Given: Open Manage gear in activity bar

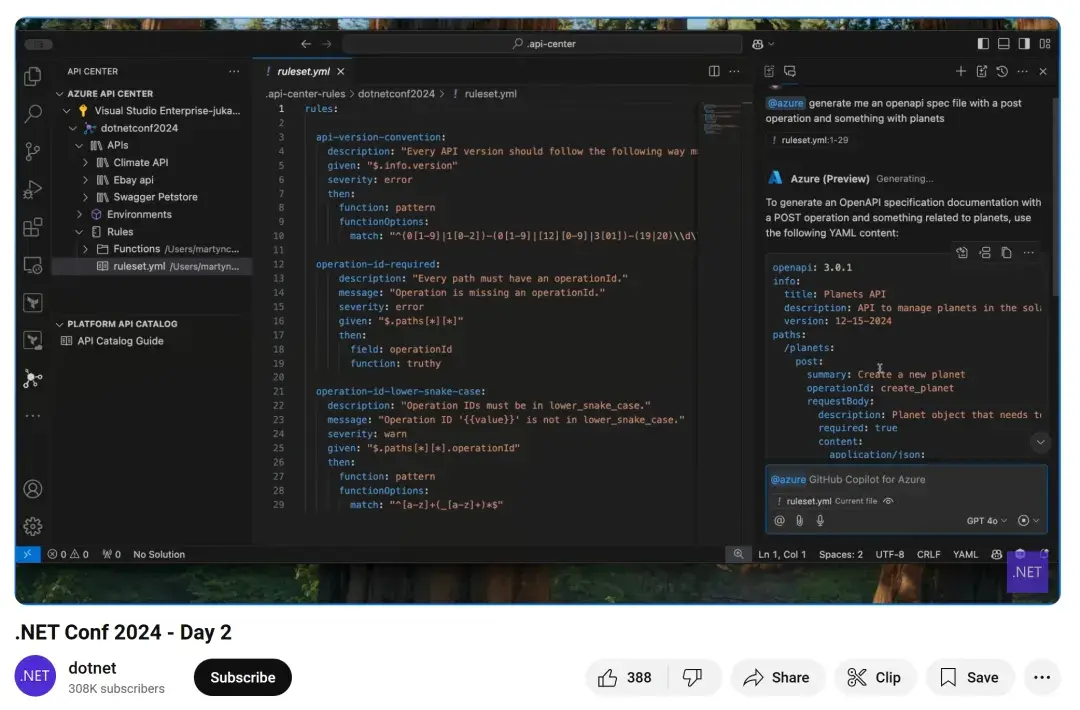Looking at the screenshot, I should tap(32, 527).
